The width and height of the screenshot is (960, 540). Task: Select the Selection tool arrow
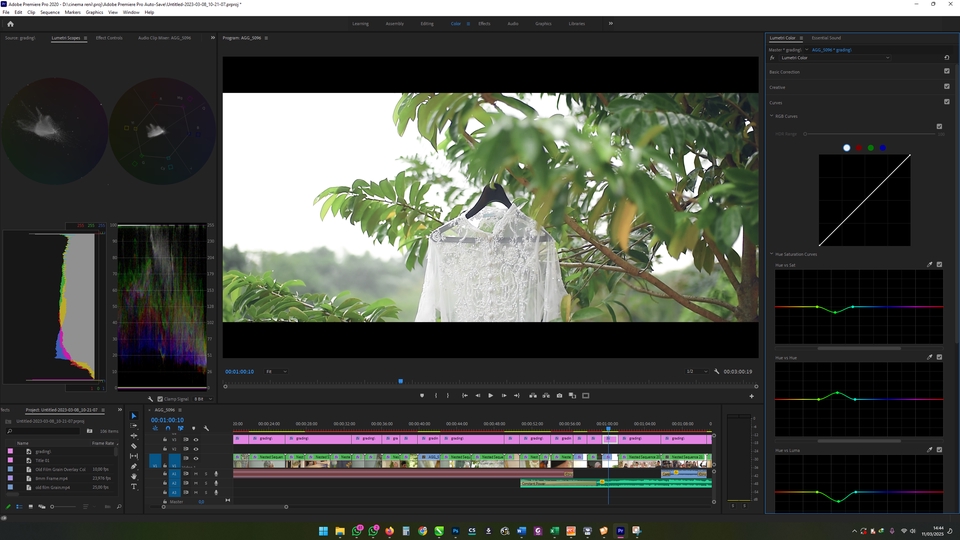(x=133, y=416)
